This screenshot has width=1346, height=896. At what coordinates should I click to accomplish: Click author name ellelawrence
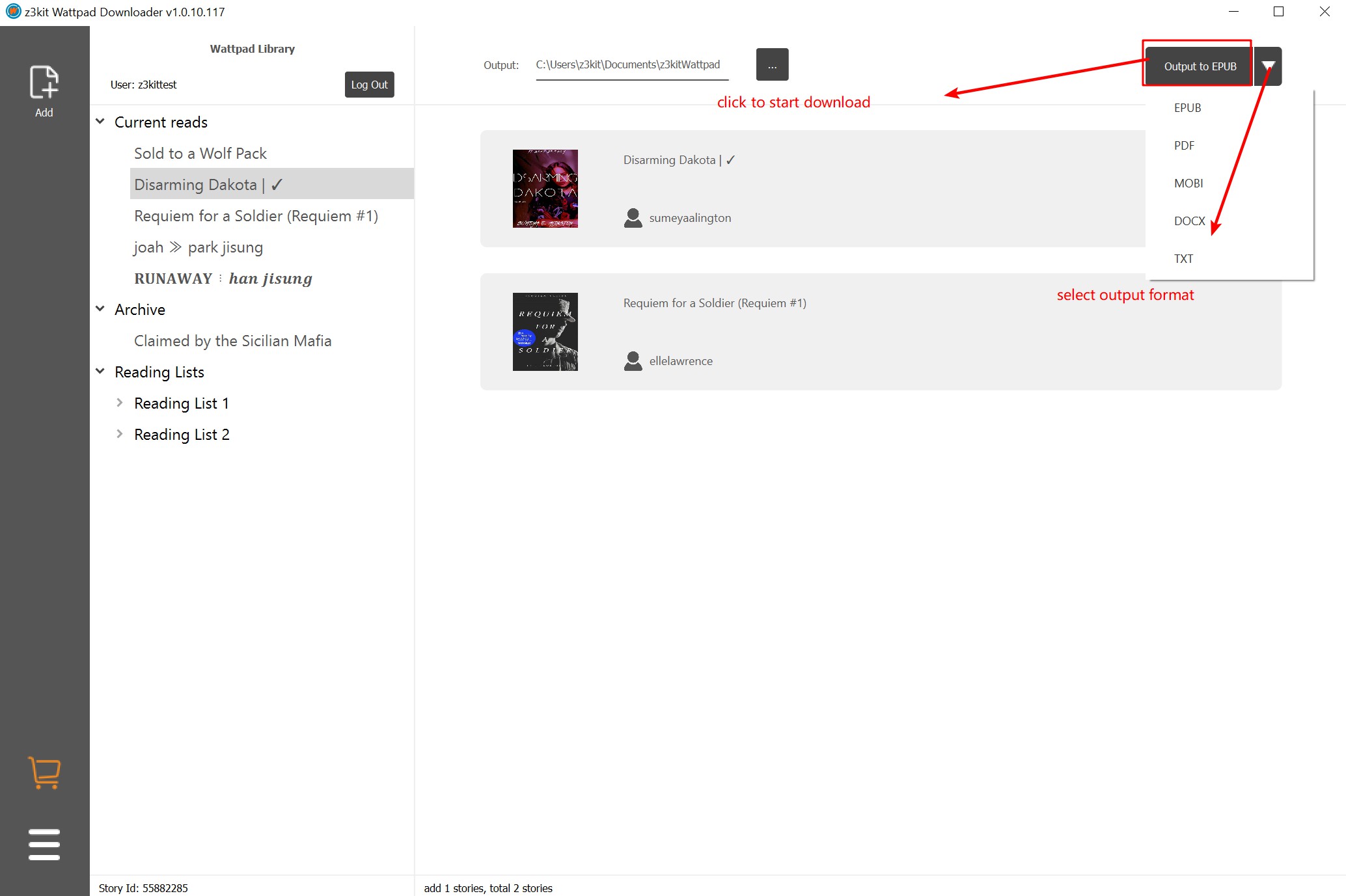[681, 361]
